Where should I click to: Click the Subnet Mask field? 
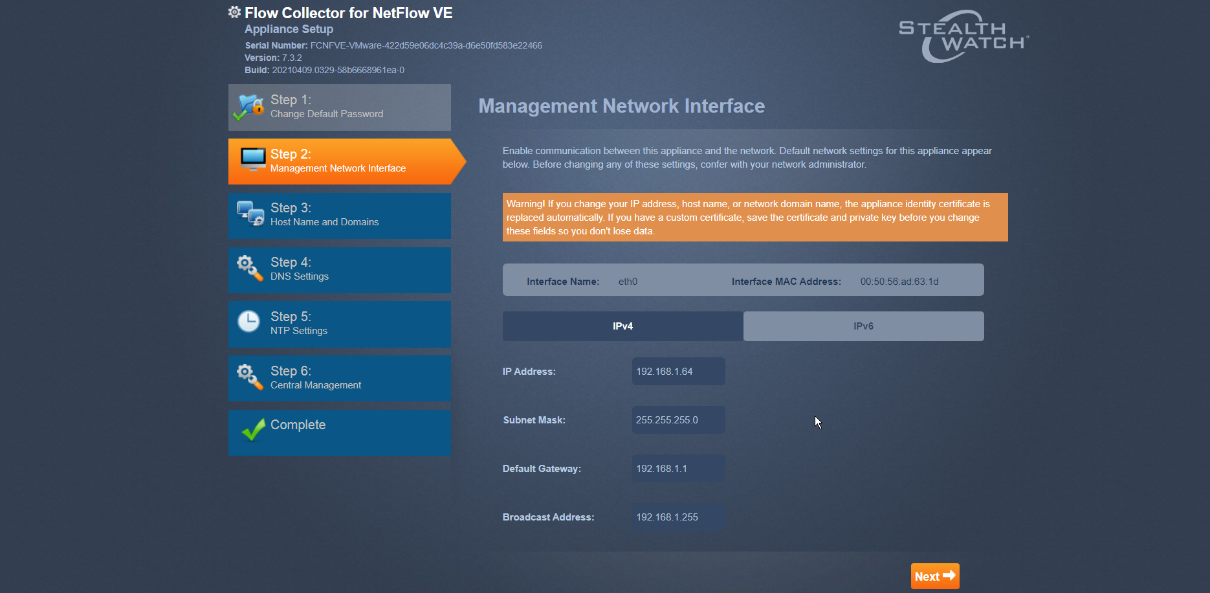(x=678, y=420)
